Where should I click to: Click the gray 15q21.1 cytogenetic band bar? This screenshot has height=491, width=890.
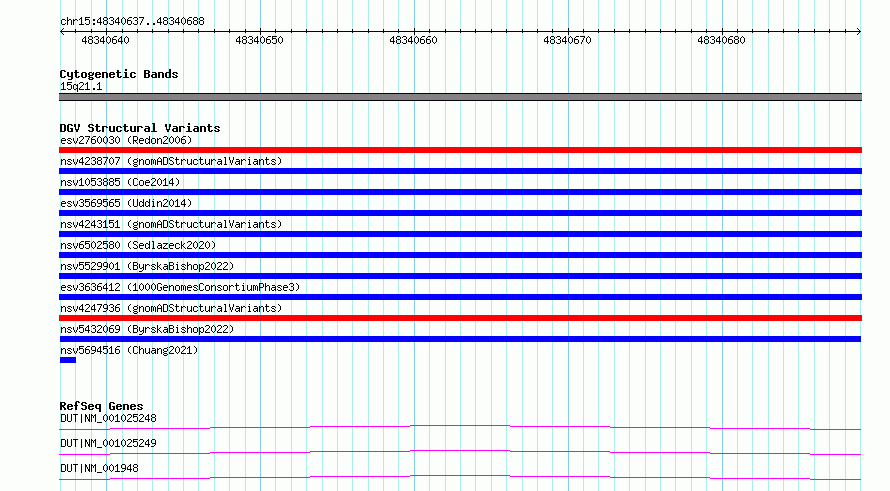pos(460,97)
